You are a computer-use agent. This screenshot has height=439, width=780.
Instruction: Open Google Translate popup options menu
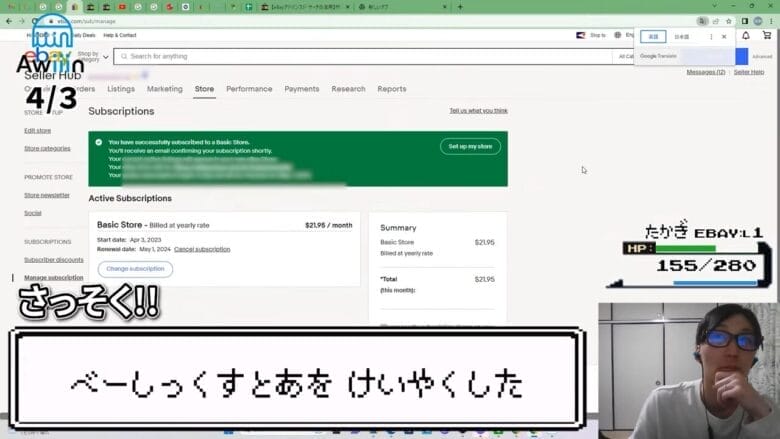pos(711,37)
